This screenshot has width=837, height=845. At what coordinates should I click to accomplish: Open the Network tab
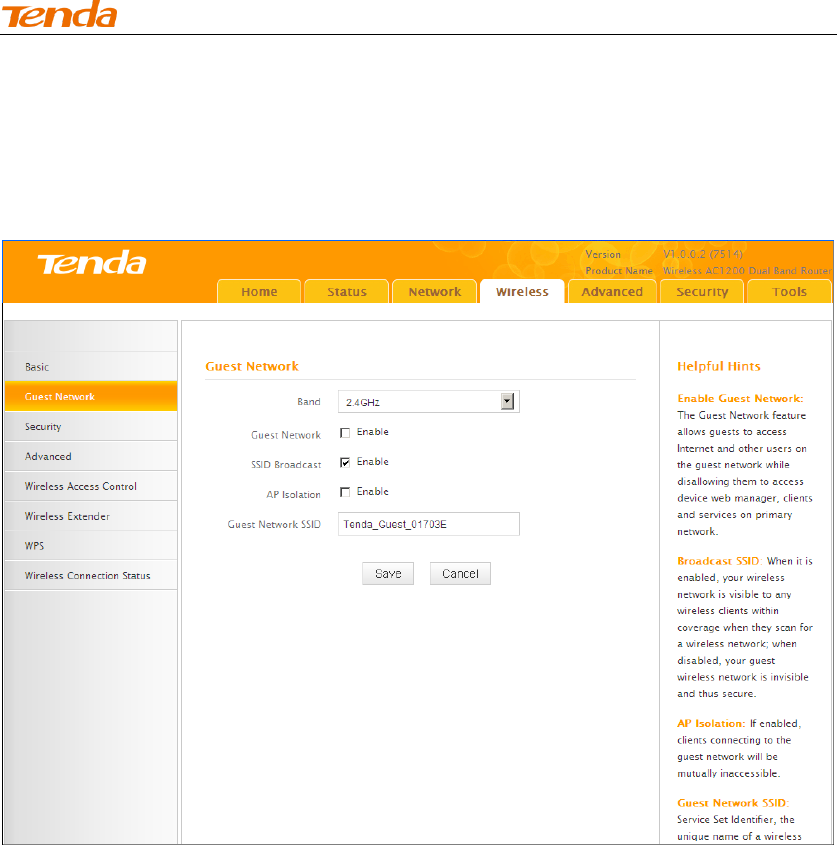coord(434,292)
